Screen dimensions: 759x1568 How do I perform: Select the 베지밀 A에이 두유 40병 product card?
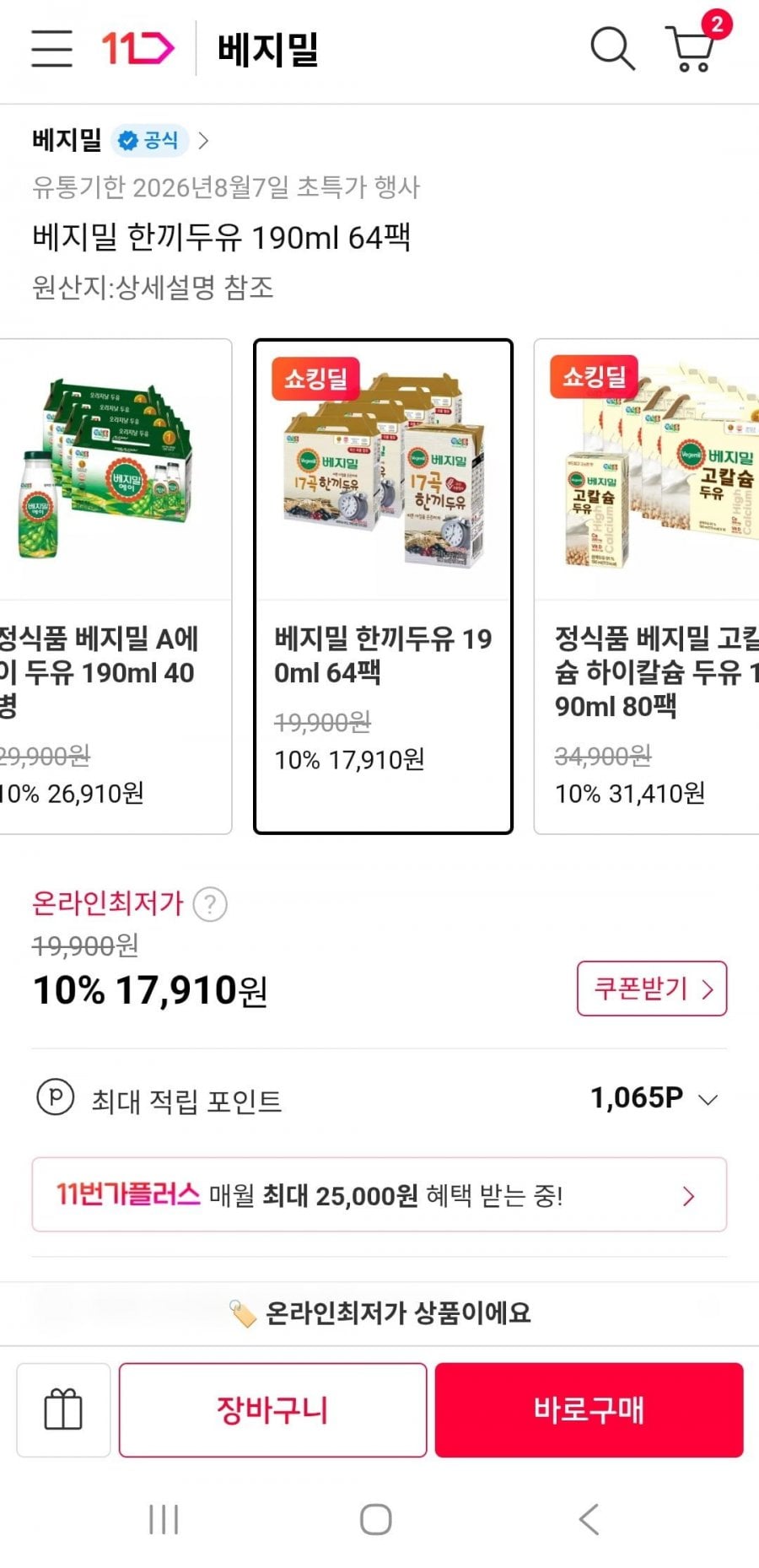(116, 586)
